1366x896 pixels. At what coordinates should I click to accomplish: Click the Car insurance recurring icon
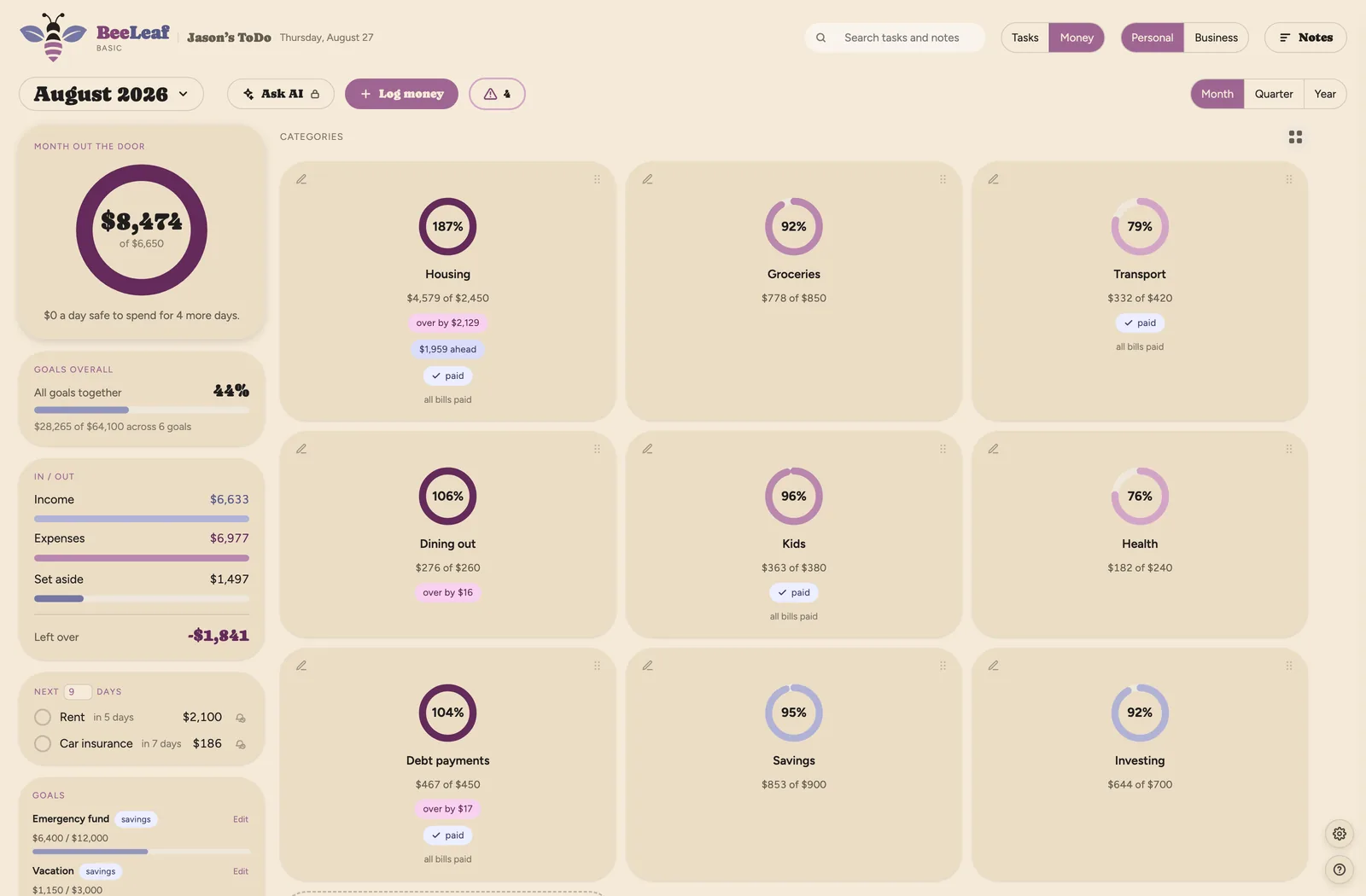(x=241, y=744)
